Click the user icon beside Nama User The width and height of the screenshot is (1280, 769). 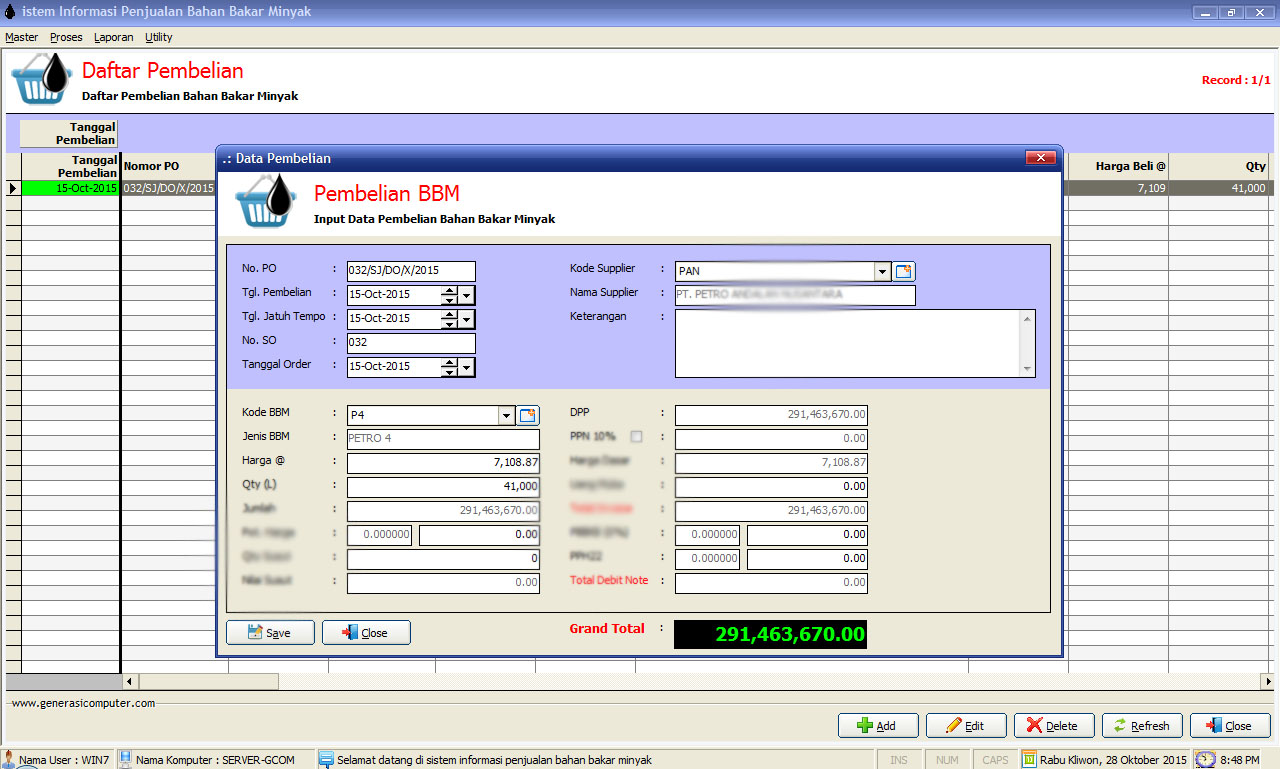(9, 760)
